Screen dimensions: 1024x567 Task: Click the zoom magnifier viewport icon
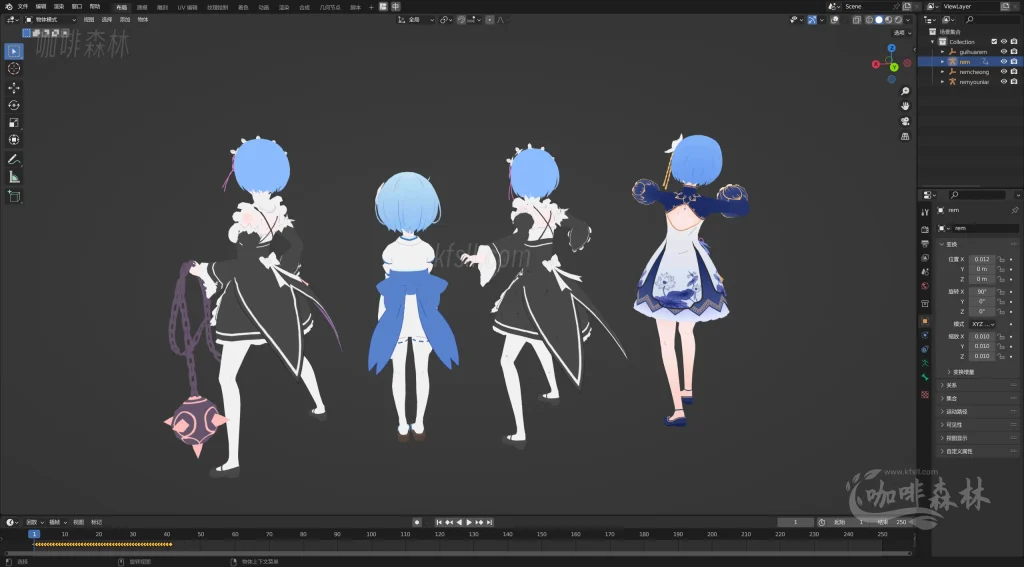(x=905, y=91)
